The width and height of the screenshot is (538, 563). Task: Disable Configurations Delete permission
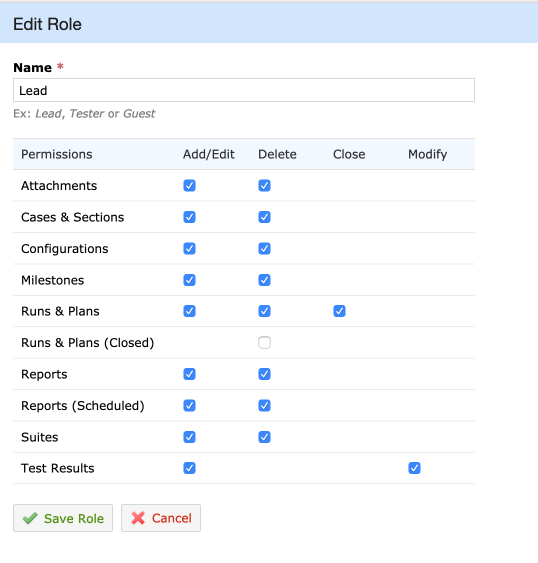tap(264, 248)
